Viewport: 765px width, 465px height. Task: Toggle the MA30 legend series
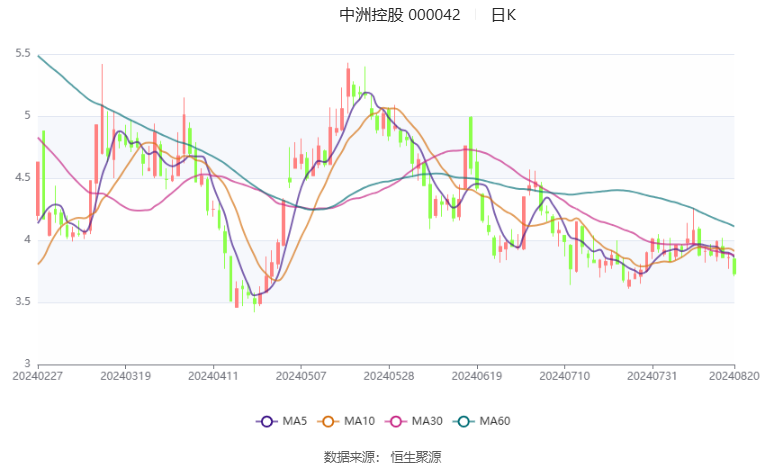click(x=414, y=421)
